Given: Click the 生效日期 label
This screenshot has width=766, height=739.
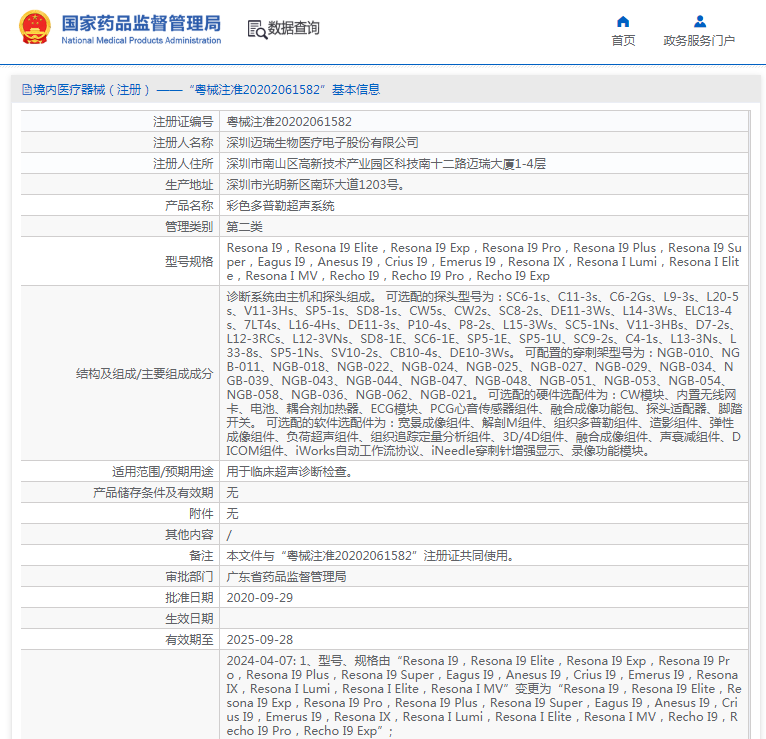Looking at the screenshot, I should point(189,619).
